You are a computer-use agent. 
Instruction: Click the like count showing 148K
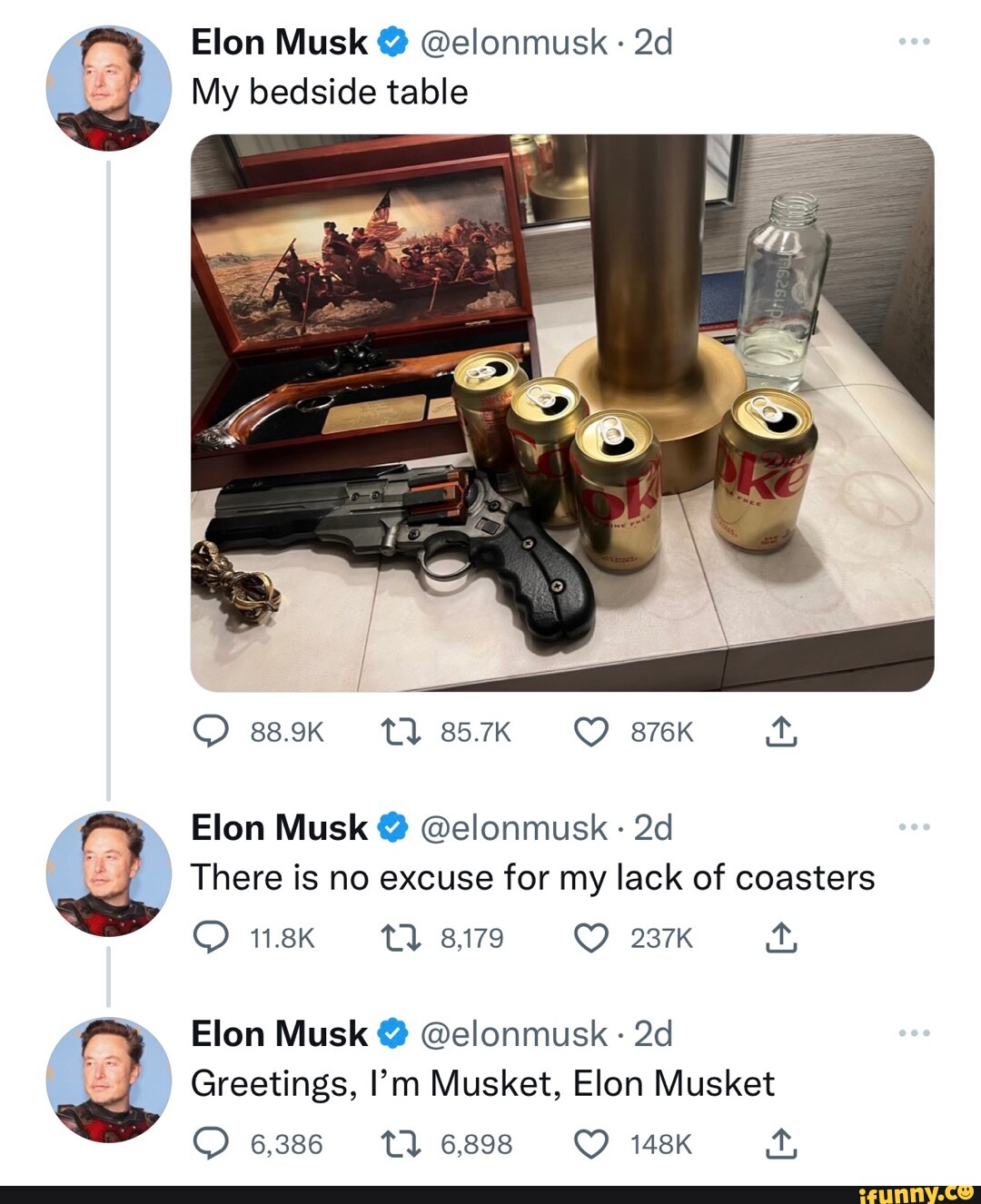coord(658,1143)
